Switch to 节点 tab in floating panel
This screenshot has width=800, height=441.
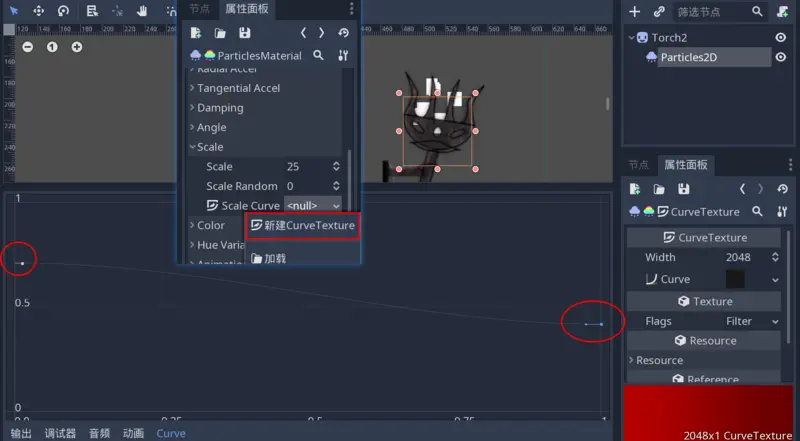coord(199,9)
